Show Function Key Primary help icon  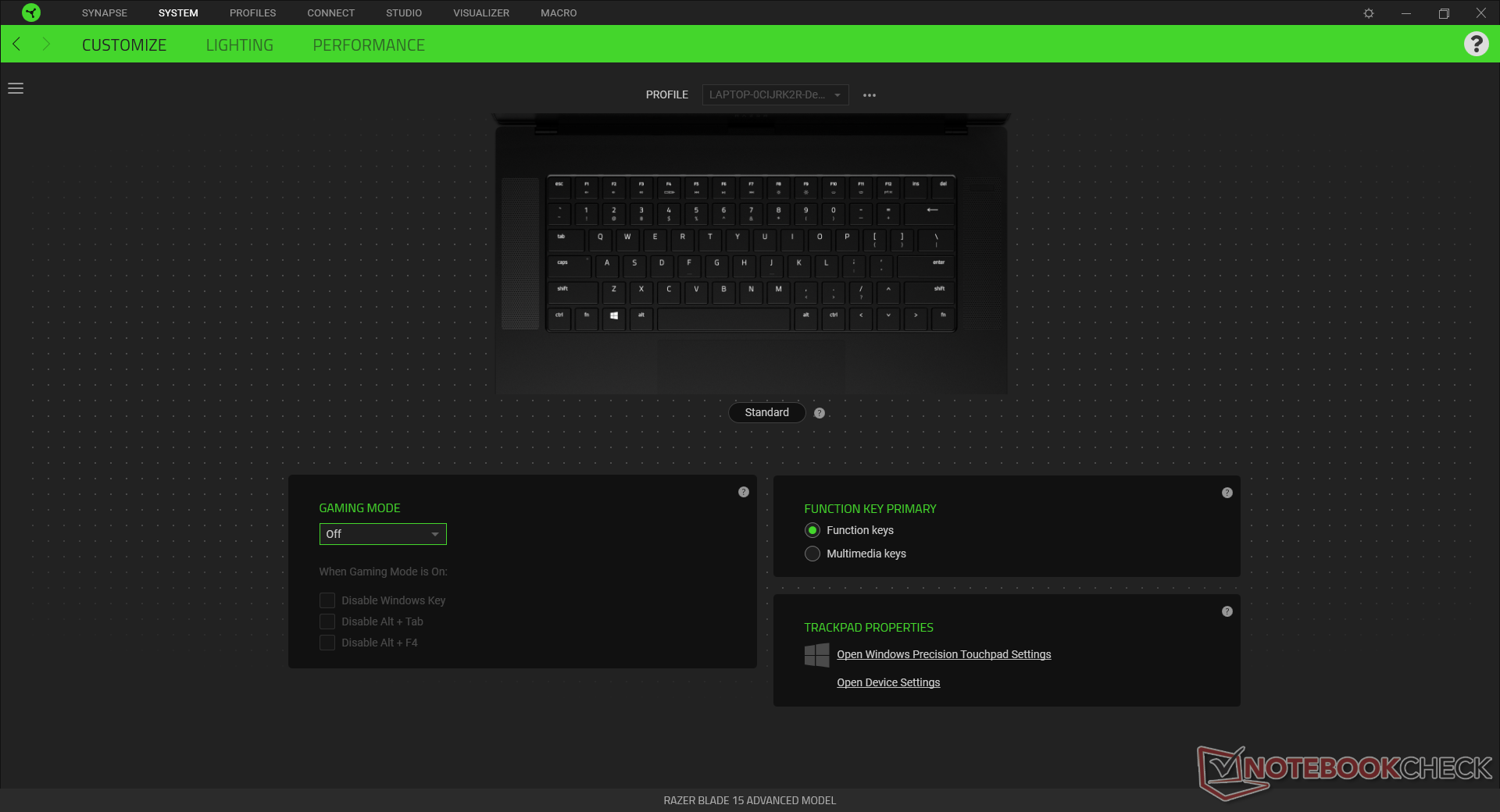(1227, 493)
